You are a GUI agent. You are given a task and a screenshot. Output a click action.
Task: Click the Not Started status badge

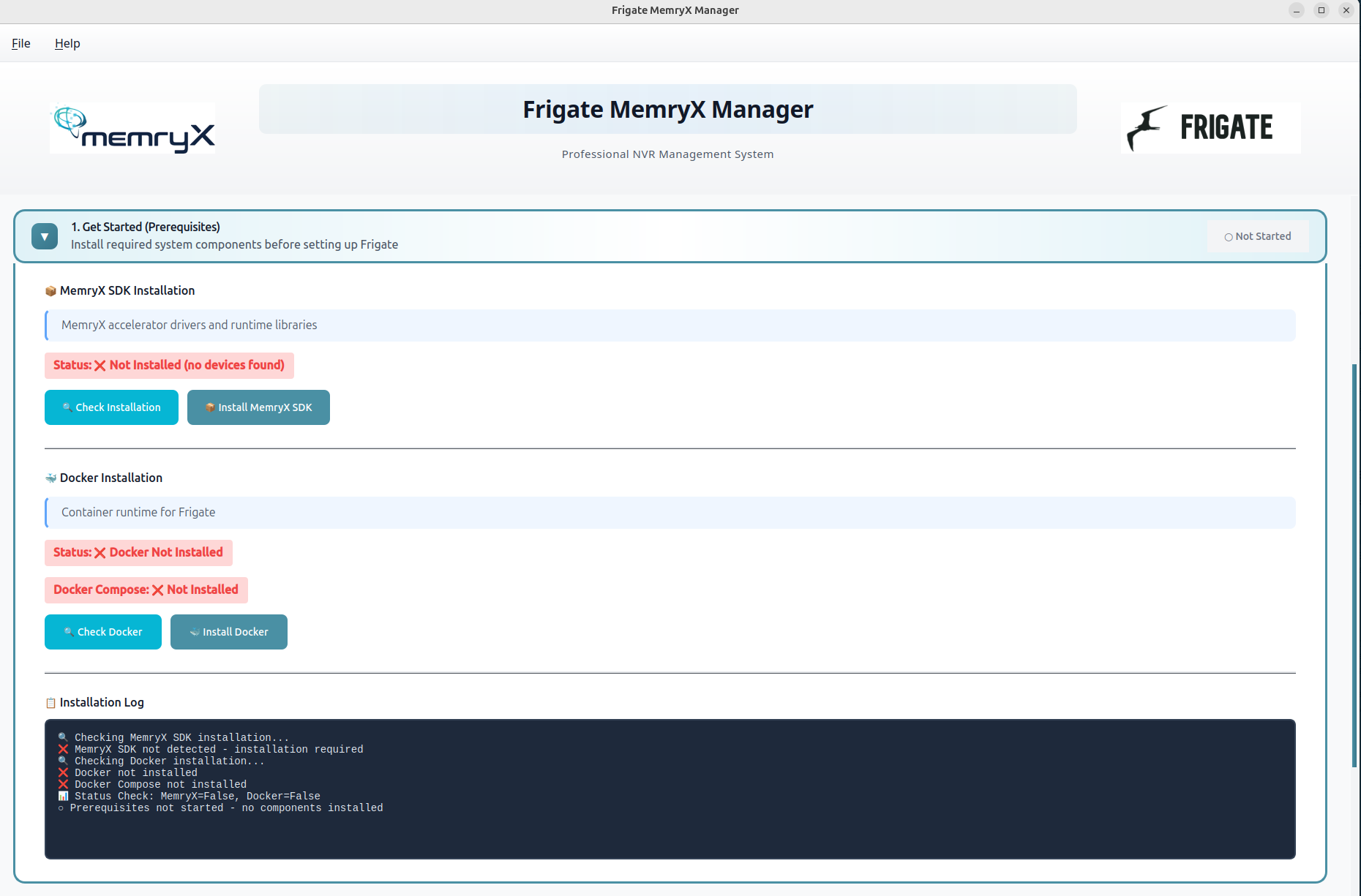coord(1257,236)
